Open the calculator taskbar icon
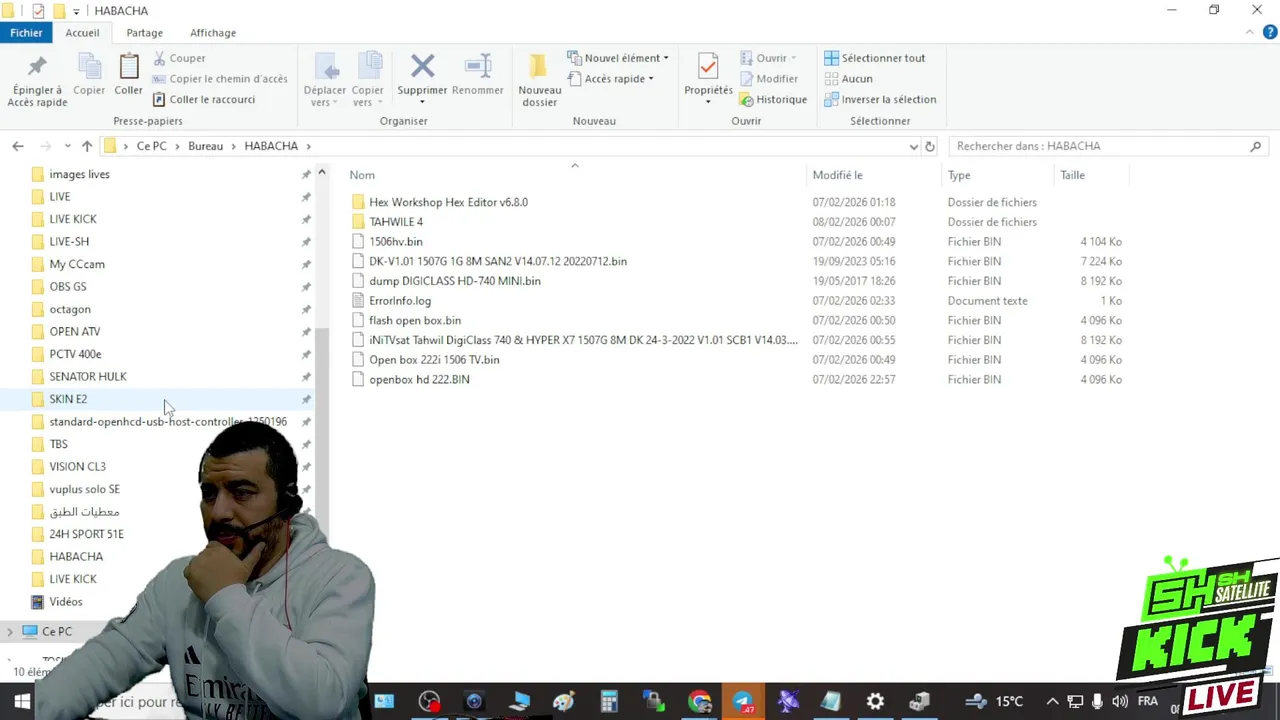The width and height of the screenshot is (1280, 720). (x=609, y=701)
